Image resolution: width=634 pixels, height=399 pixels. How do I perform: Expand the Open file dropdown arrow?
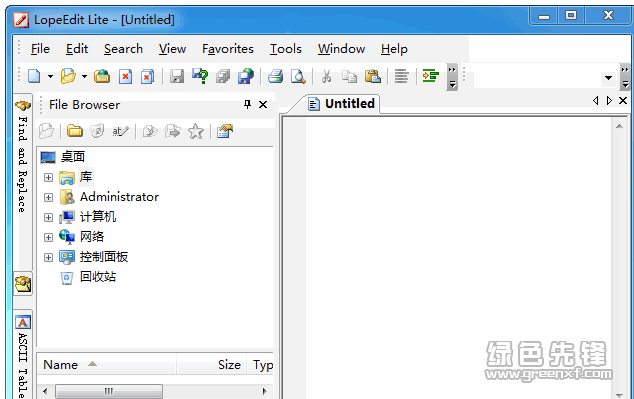coord(84,76)
